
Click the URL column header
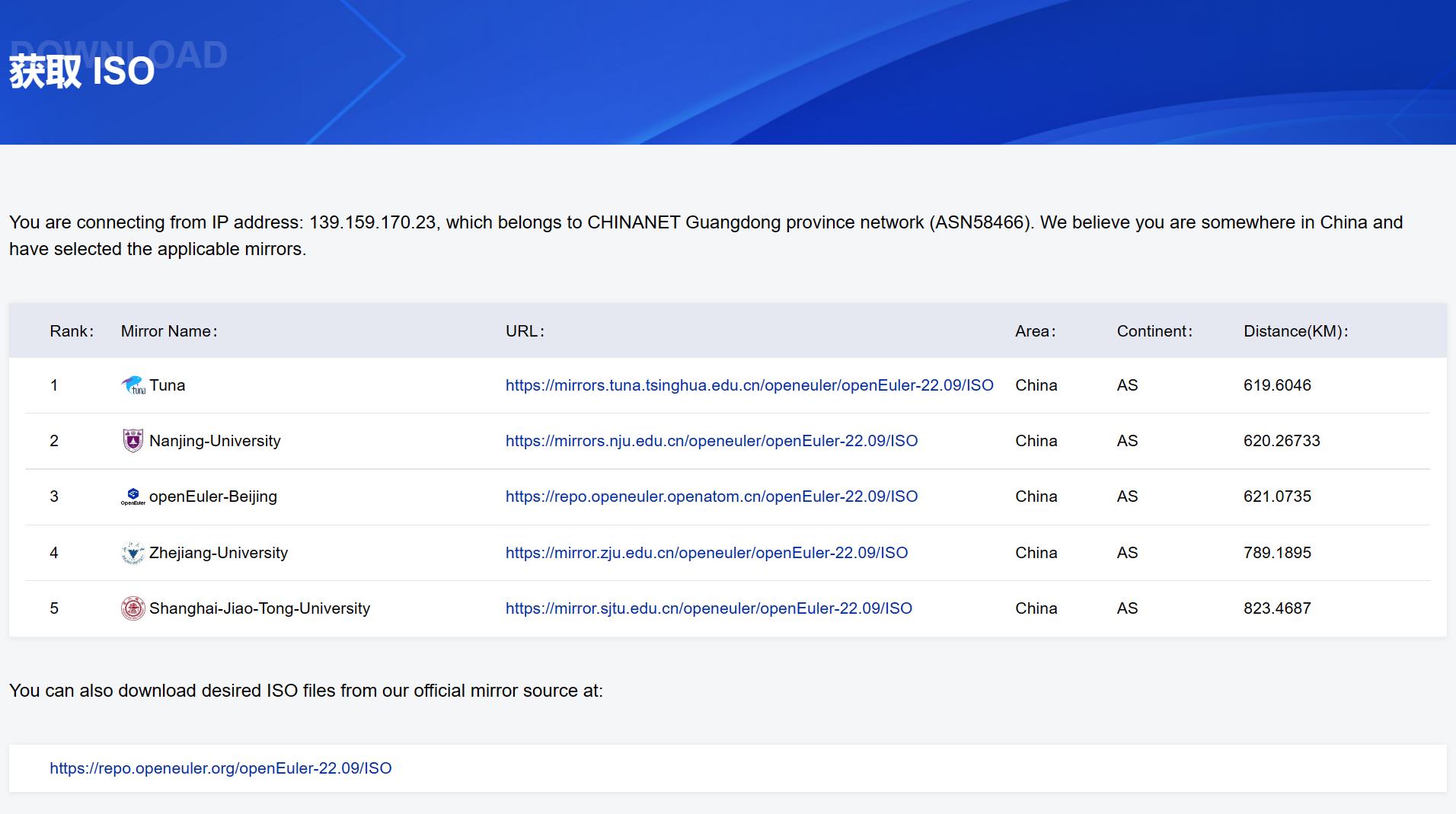point(525,331)
